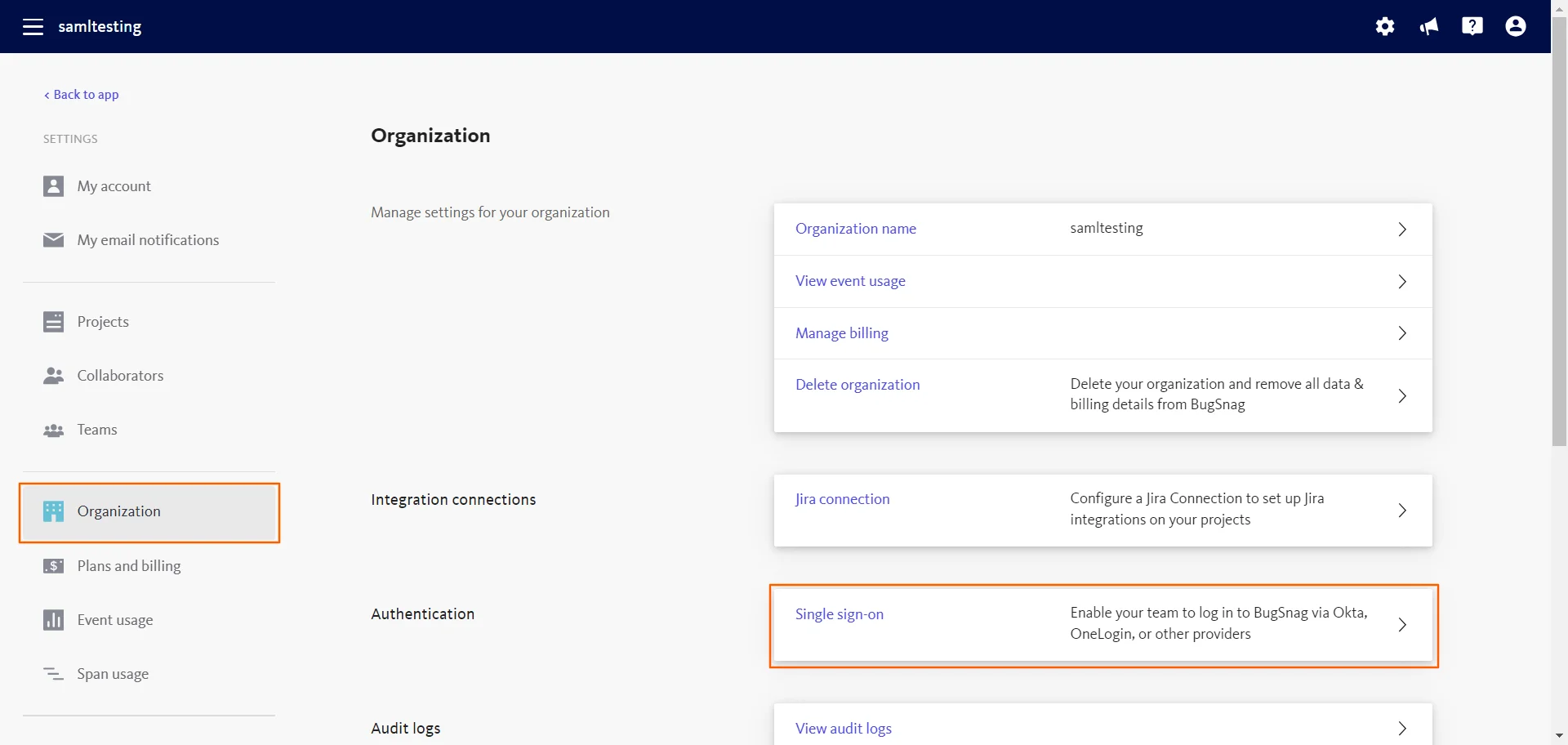Click the Event usage bar chart icon
The width and height of the screenshot is (1568, 745).
tap(53, 620)
